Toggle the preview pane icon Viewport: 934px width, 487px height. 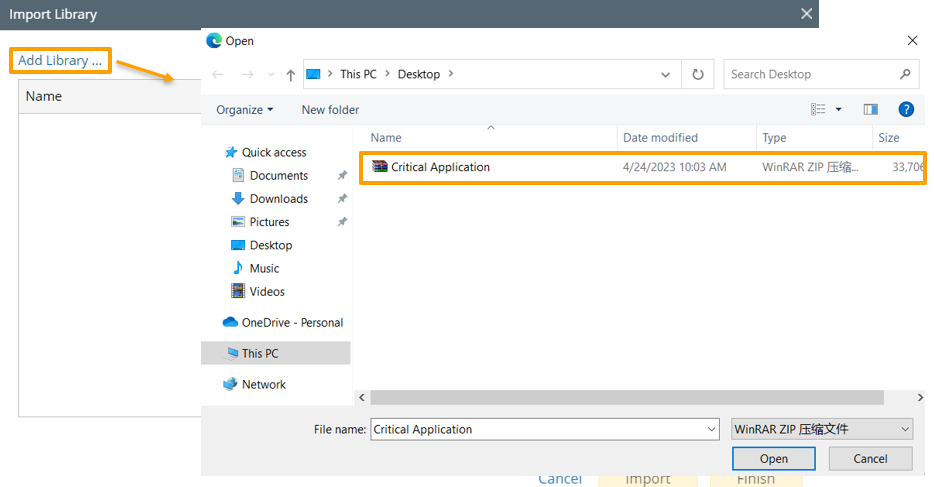click(870, 109)
